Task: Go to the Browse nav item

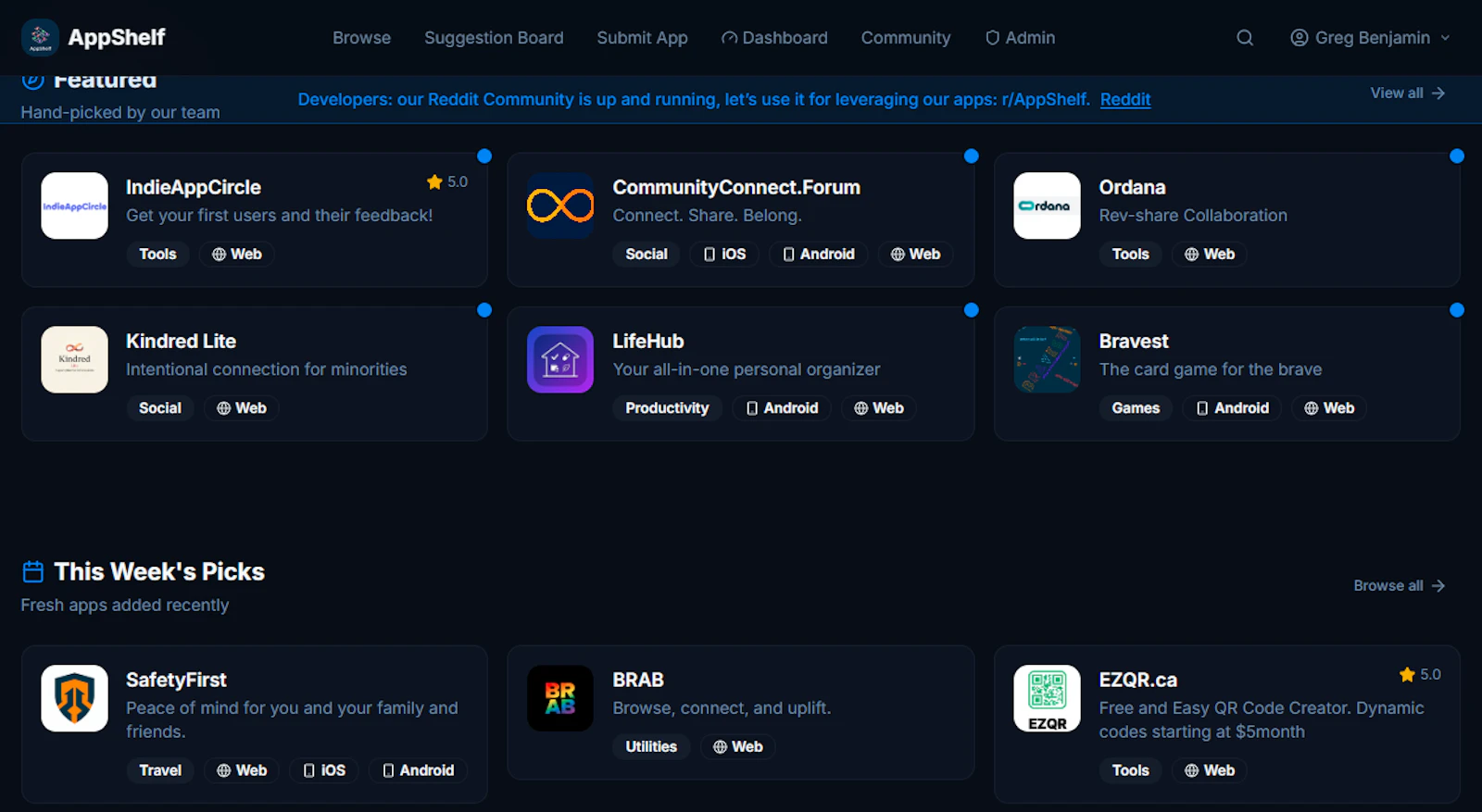Action: click(361, 38)
